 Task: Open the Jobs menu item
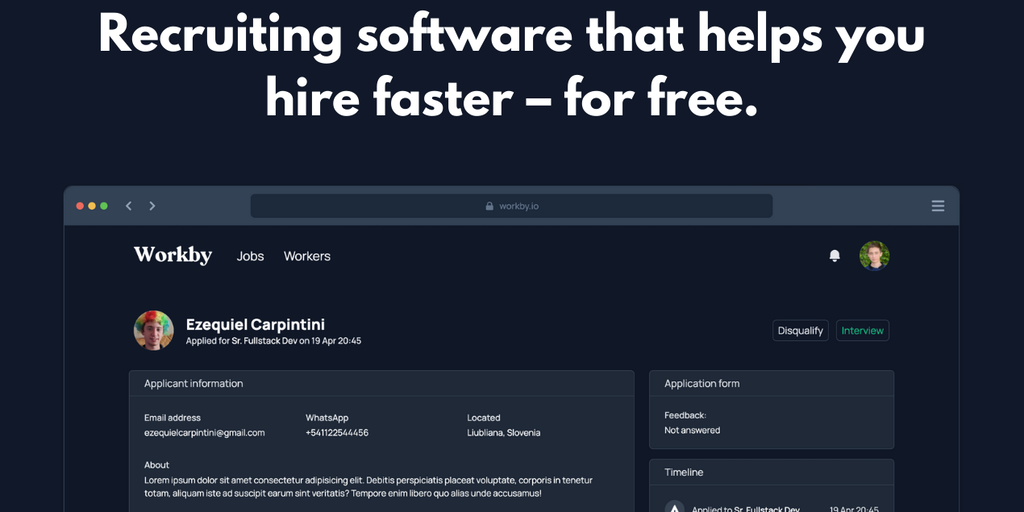250,256
